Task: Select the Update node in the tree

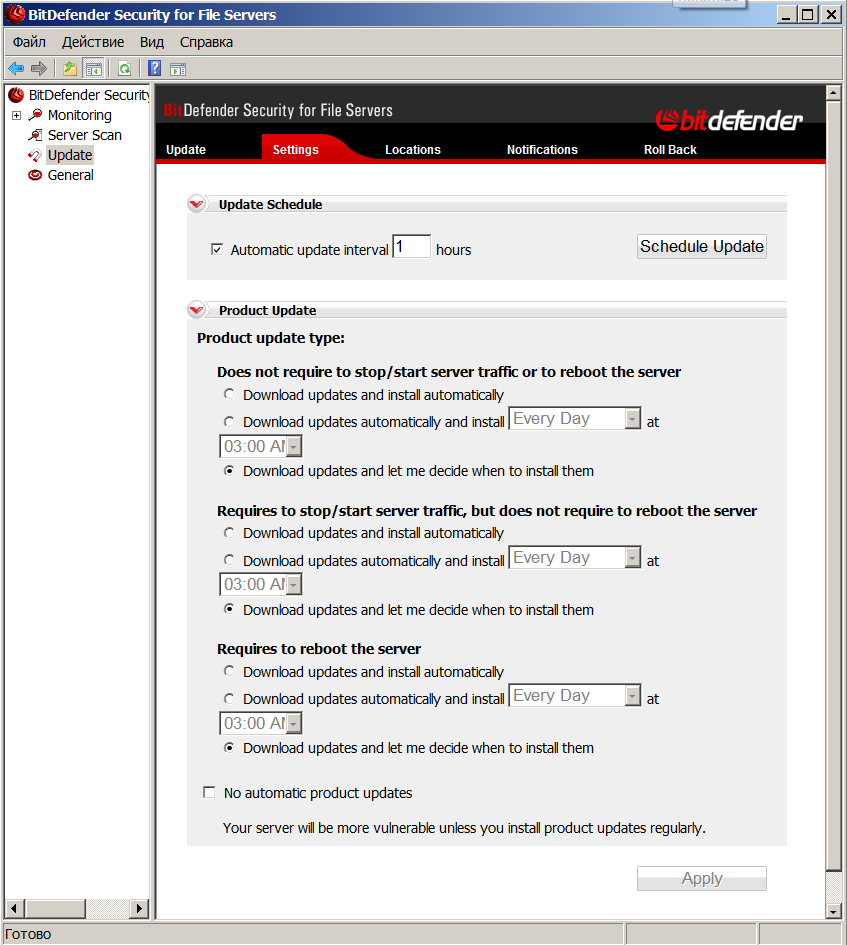Action: click(70, 155)
